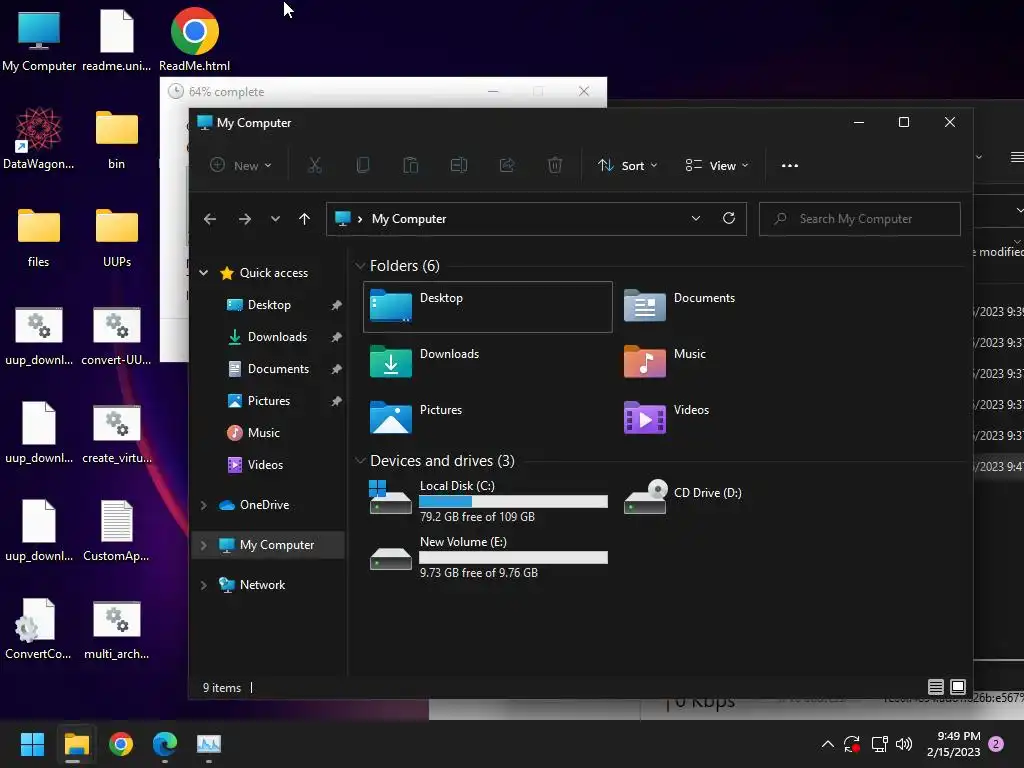Close the 64% complete progress window

coord(584,91)
